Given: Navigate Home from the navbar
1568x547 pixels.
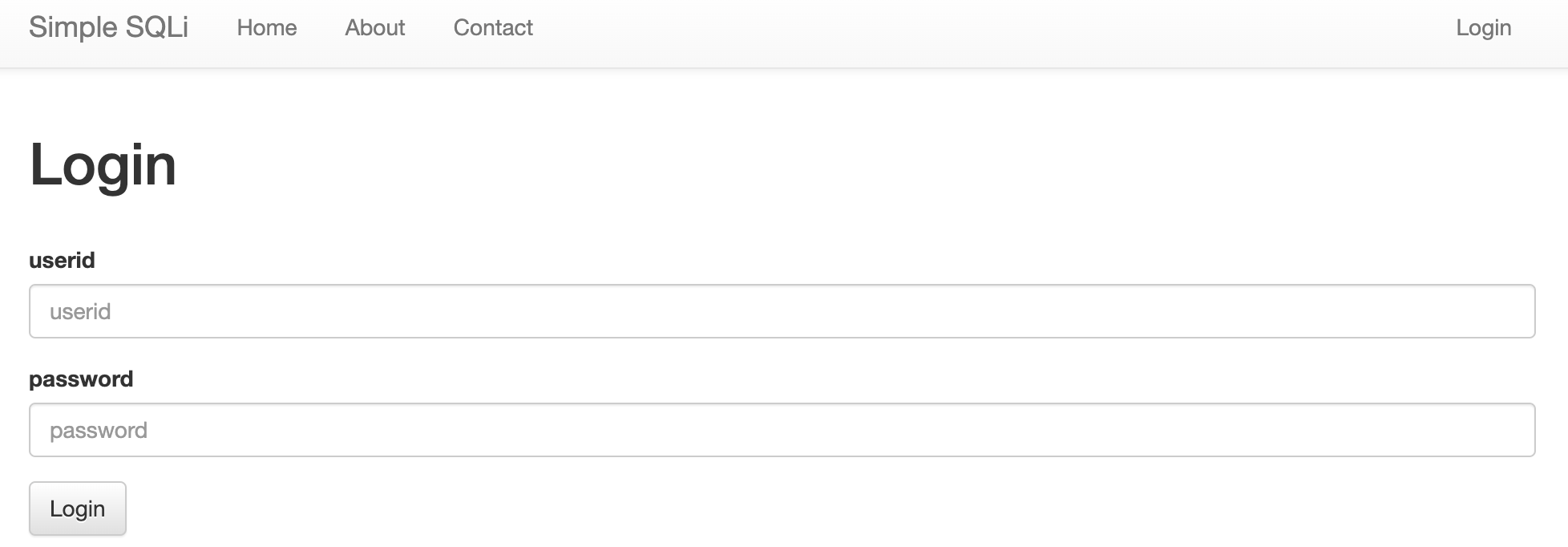Looking at the screenshot, I should coord(266,28).
